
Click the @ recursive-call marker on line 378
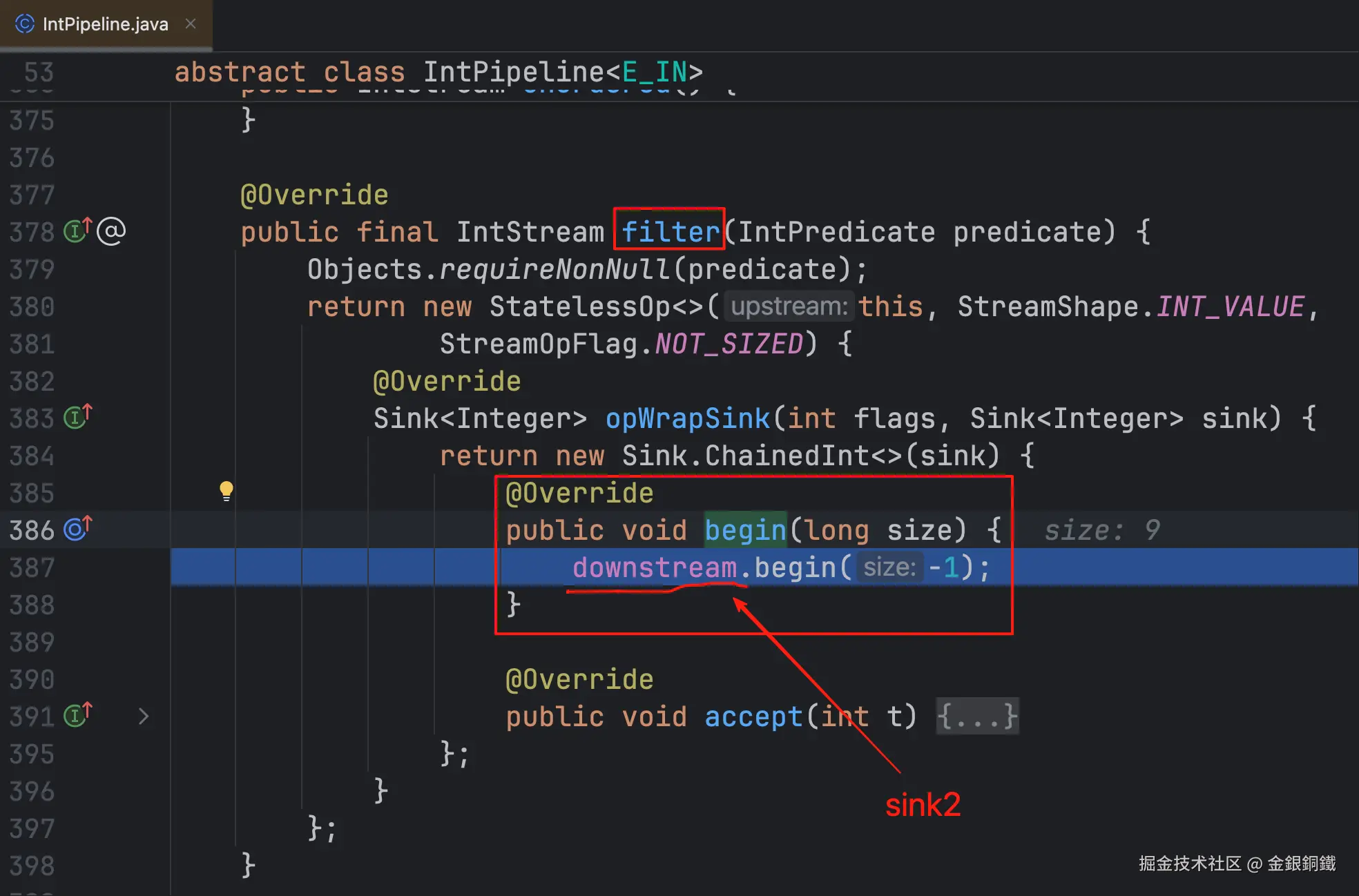[x=111, y=231]
